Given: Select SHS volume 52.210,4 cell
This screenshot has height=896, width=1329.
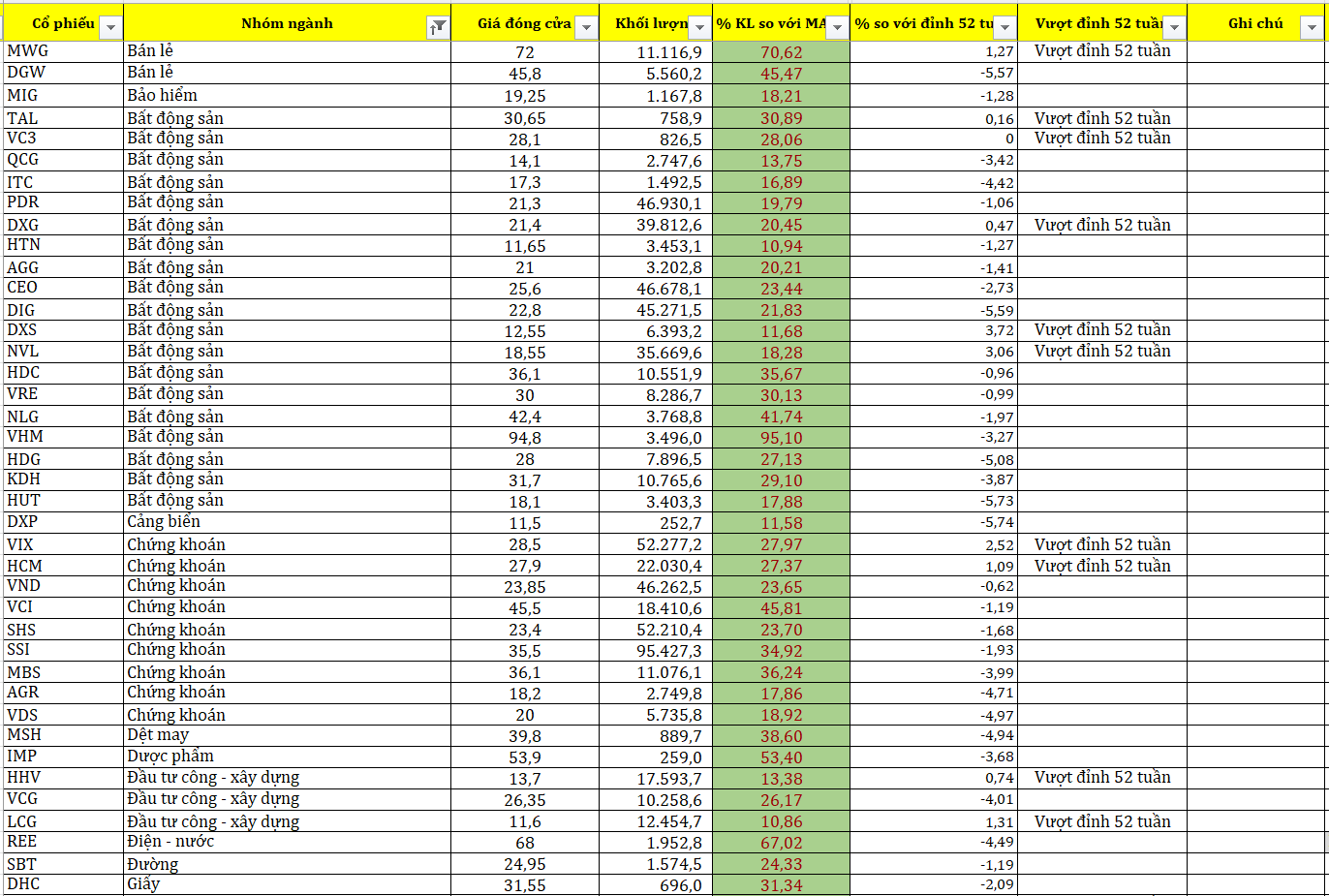Looking at the screenshot, I should [656, 630].
